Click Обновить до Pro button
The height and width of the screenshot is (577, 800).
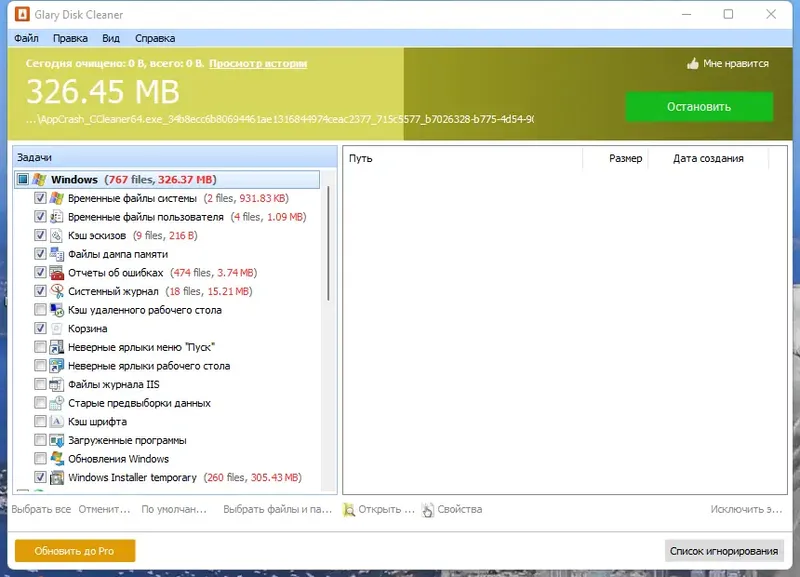[75, 551]
